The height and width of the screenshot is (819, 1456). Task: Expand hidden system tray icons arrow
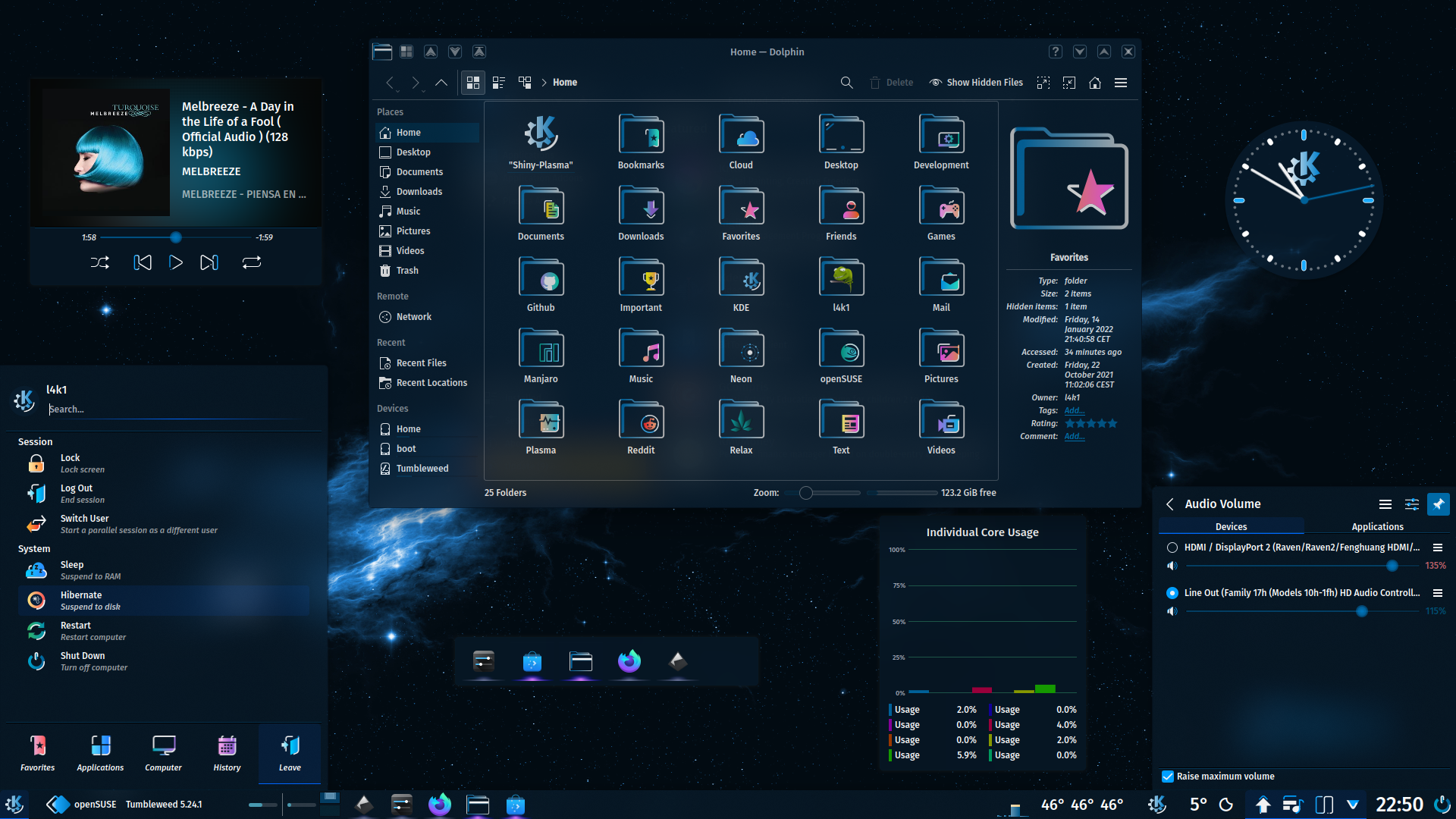tap(1353, 805)
